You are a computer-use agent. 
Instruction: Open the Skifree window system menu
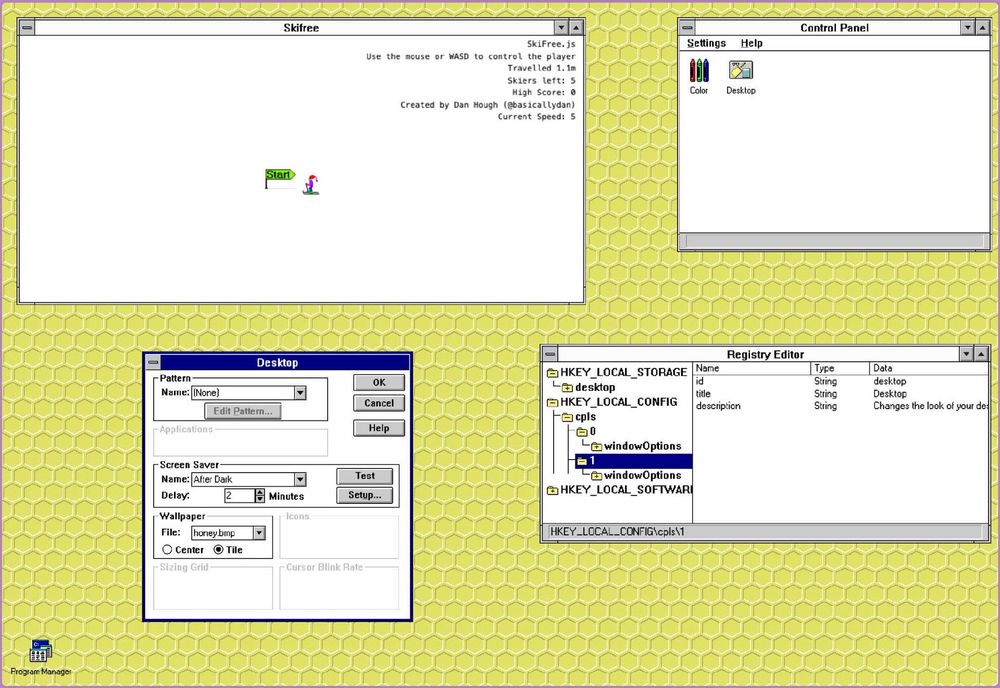pyautogui.click(x=27, y=27)
